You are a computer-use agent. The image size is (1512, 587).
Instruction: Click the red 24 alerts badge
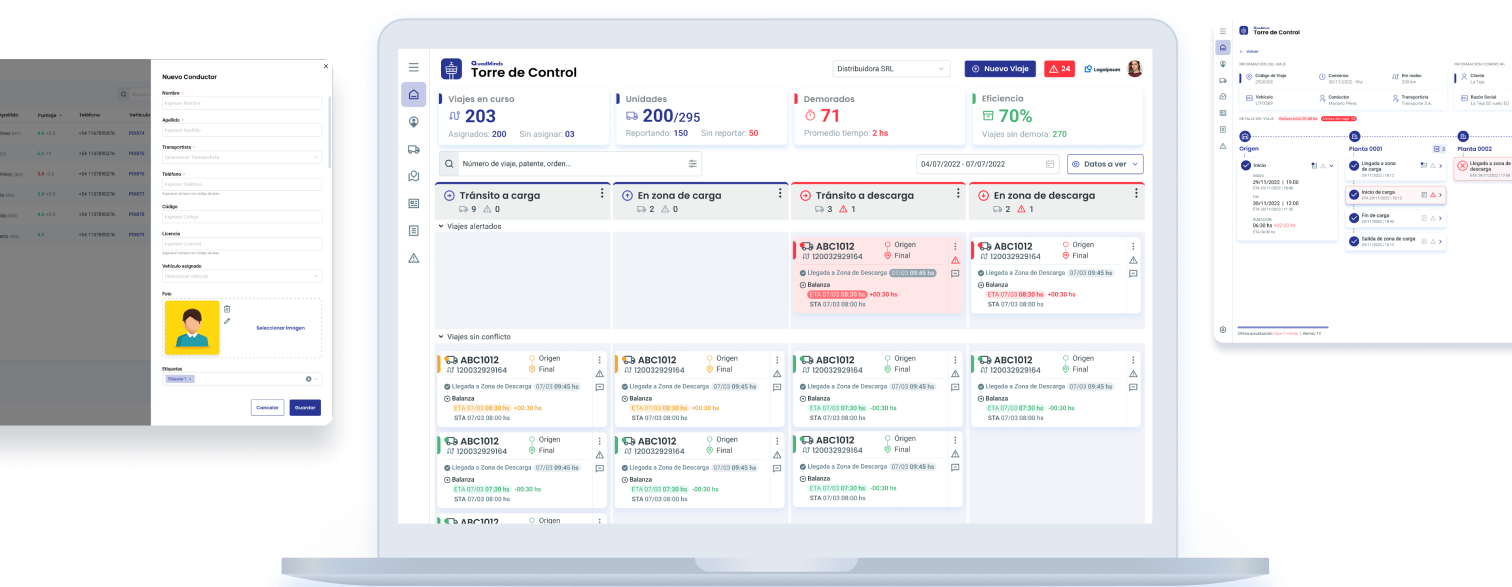(1059, 69)
